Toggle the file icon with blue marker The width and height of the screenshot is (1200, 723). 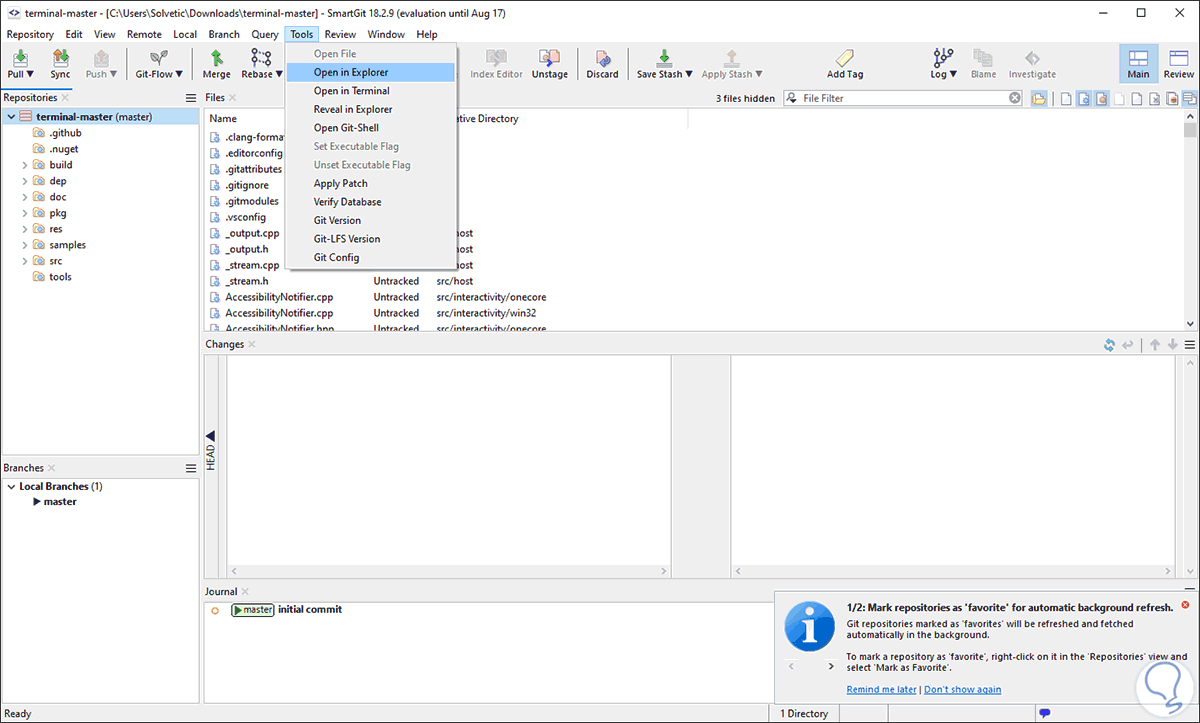[1084, 98]
